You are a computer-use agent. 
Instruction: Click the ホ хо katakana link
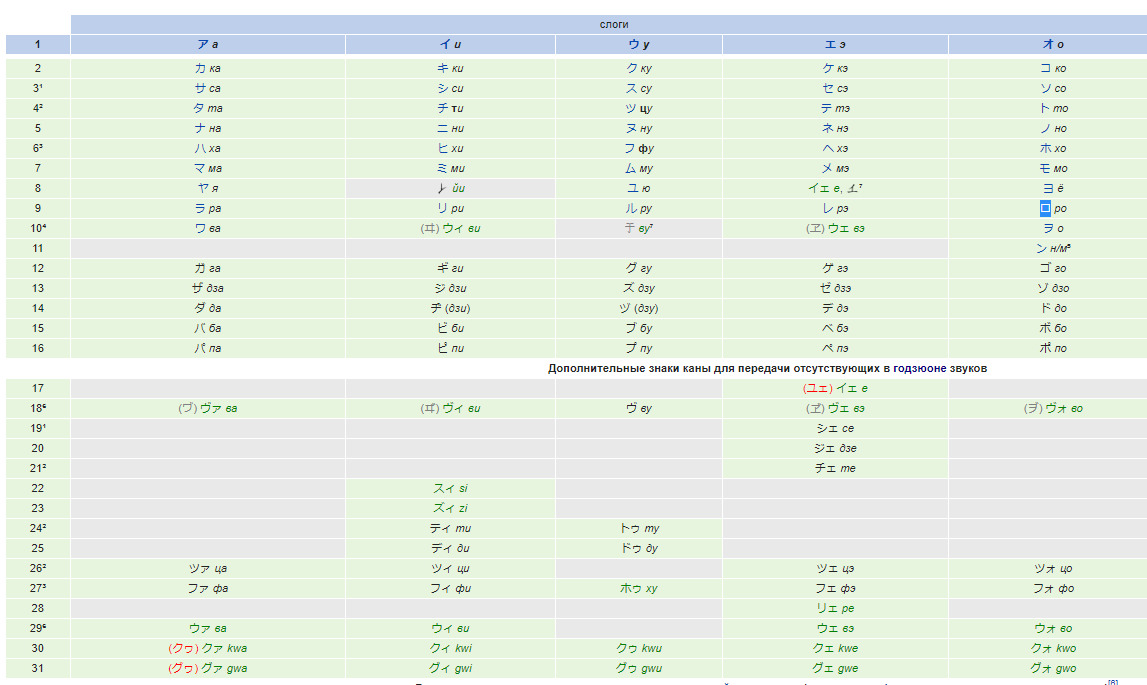pos(1046,148)
